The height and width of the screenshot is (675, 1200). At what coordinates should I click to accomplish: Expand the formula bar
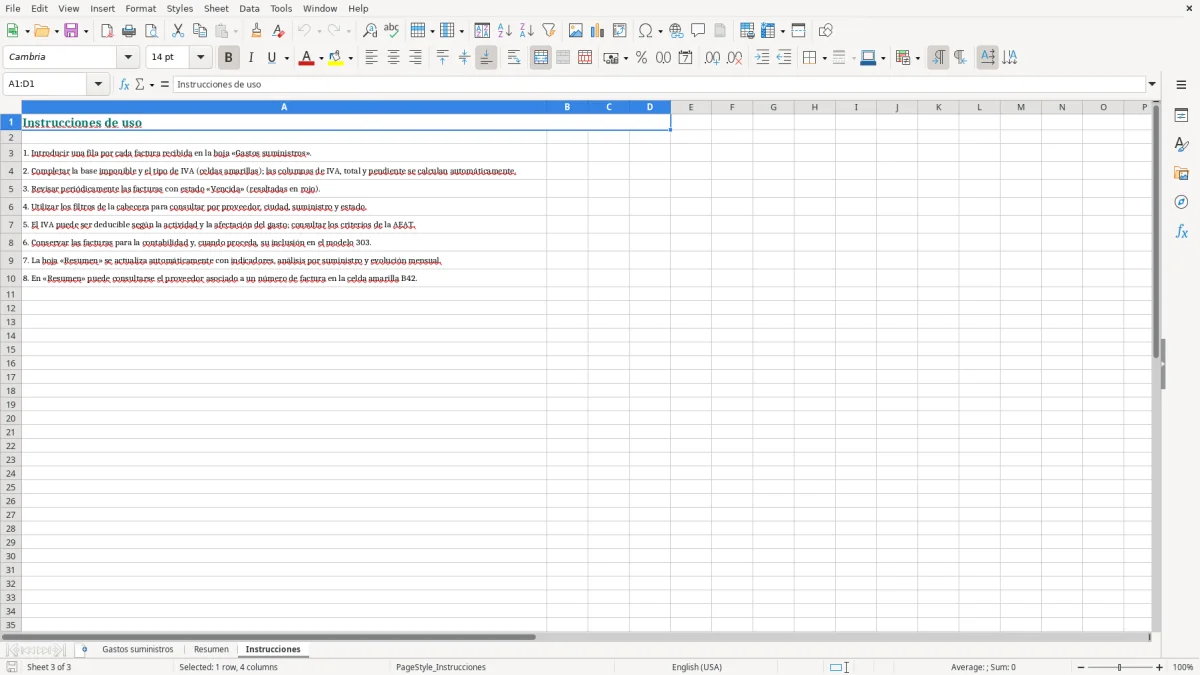tap(1152, 85)
